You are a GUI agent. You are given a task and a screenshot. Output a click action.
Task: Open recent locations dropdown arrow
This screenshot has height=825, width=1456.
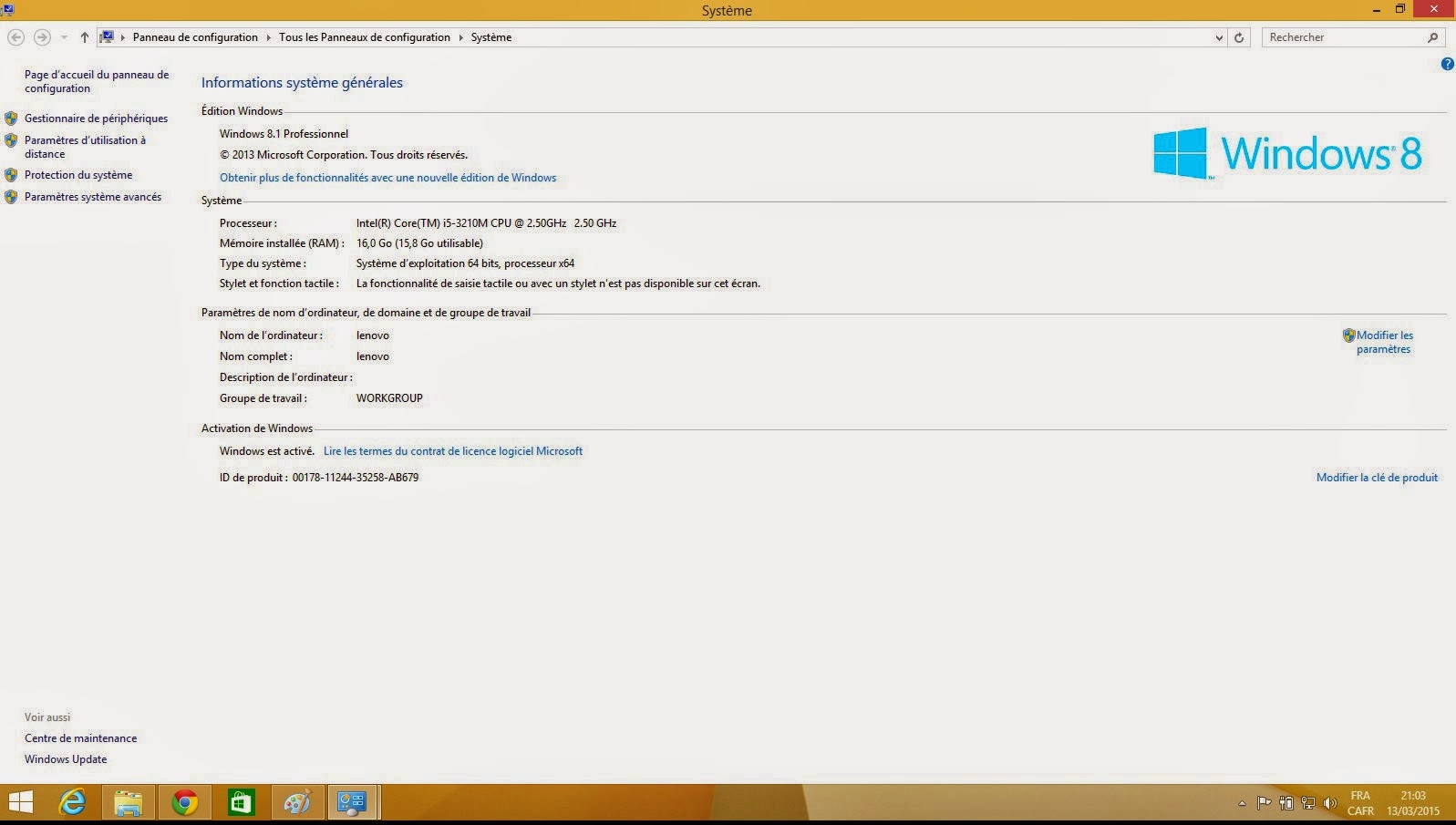pyautogui.click(x=64, y=37)
